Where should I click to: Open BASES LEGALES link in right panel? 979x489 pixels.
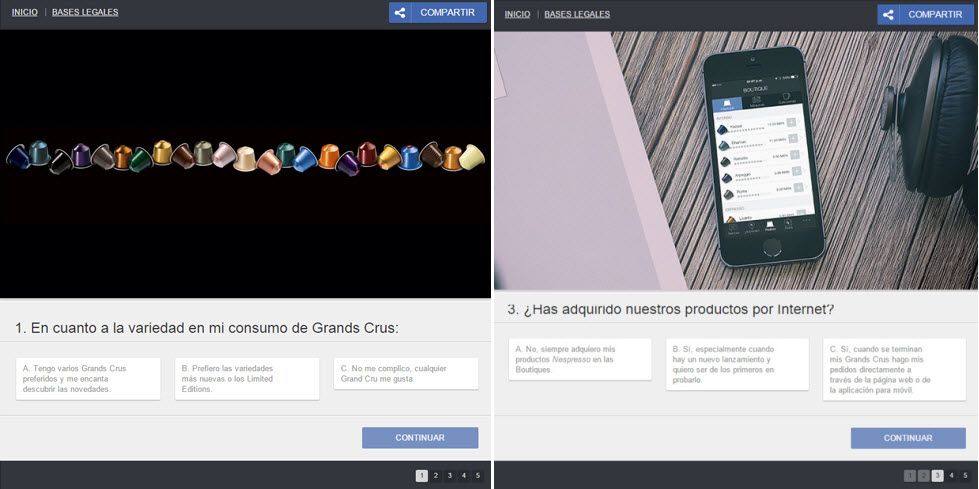tap(577, 14)
